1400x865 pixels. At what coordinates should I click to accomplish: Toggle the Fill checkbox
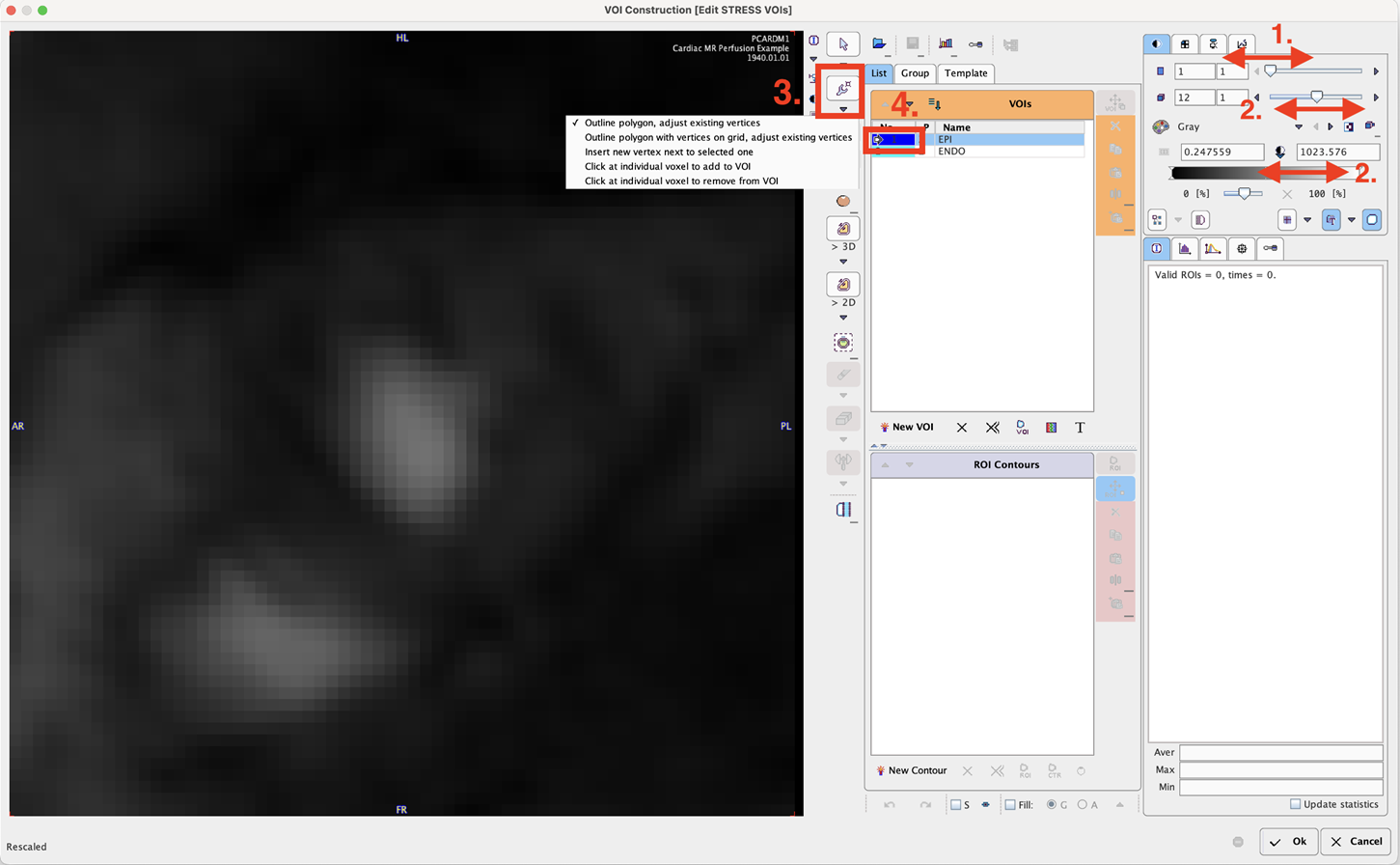(x=1010, y=804)
